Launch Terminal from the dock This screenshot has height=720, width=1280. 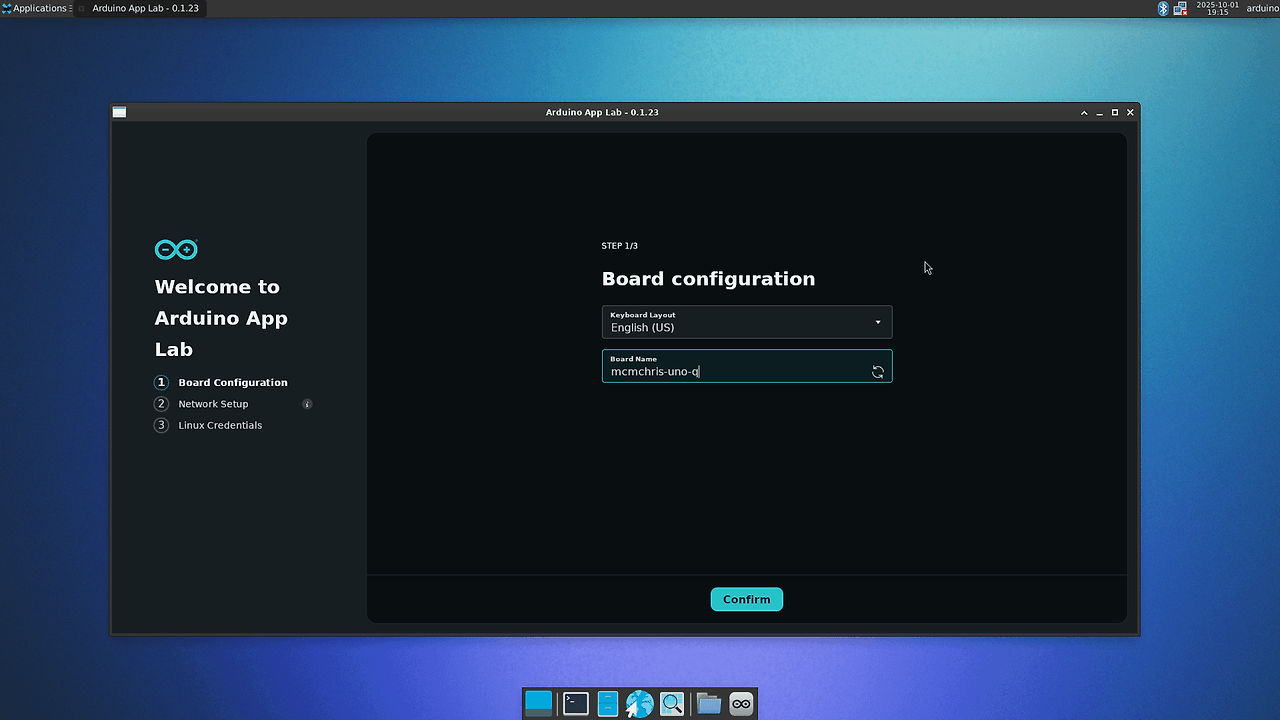(576, 703)
